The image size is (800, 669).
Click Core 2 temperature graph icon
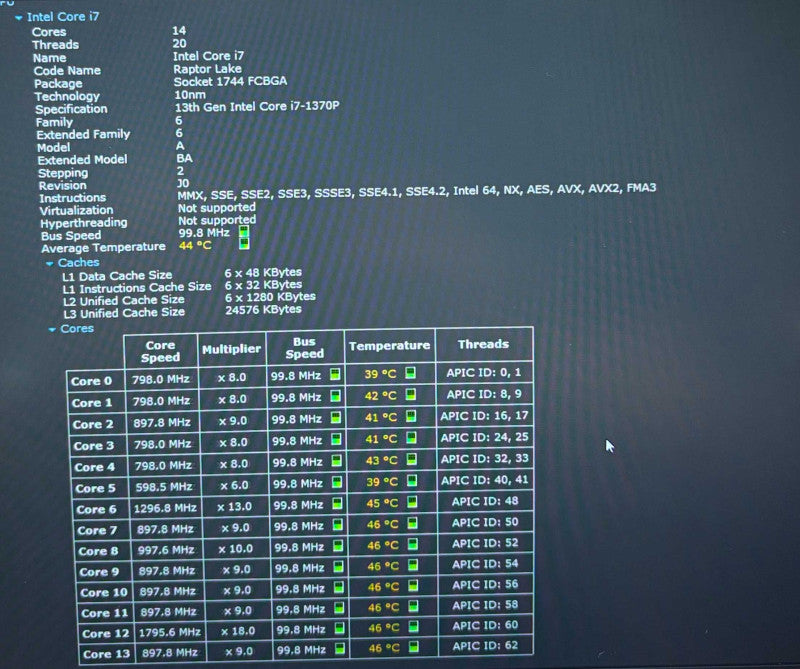tap(411, 416)
